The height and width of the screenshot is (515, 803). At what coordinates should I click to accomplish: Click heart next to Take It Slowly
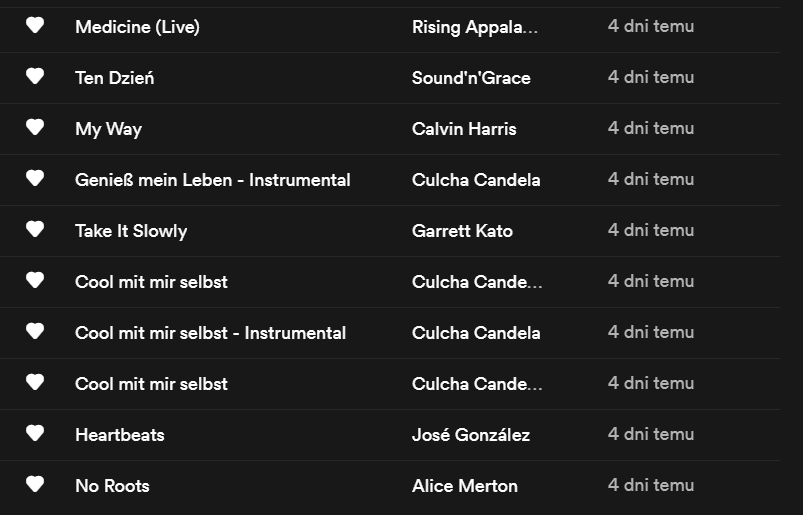point(35,230)
